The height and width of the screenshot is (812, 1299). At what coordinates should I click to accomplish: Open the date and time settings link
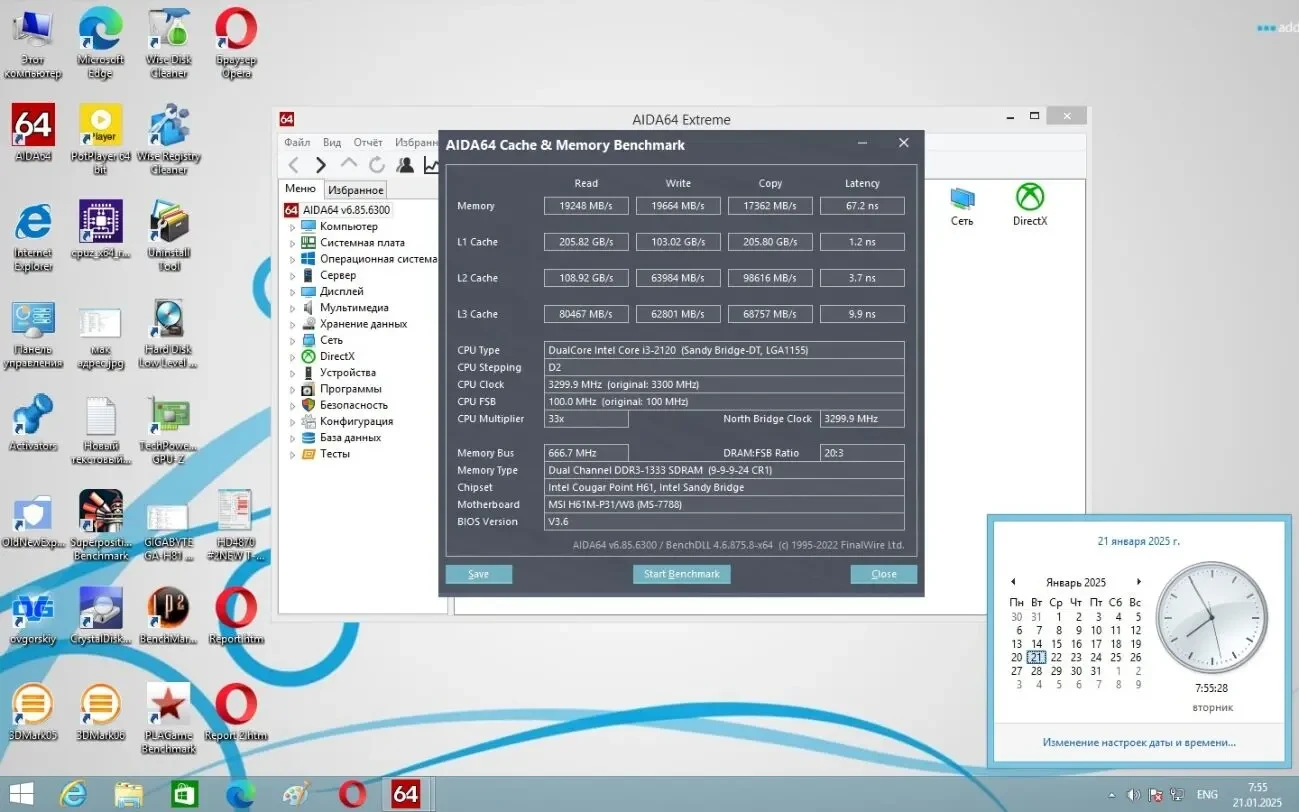click(x=1138, y=742)
